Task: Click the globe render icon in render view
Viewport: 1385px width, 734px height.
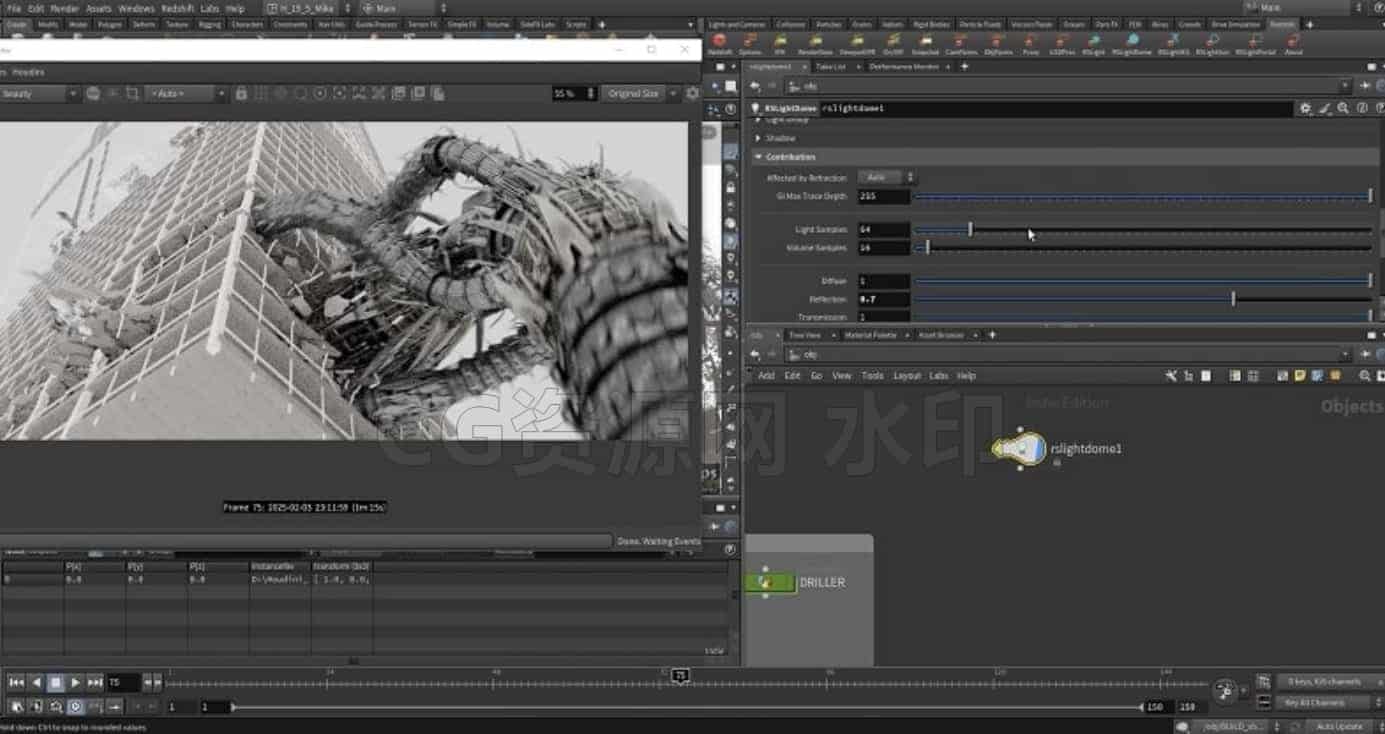Action: point(93,93)
